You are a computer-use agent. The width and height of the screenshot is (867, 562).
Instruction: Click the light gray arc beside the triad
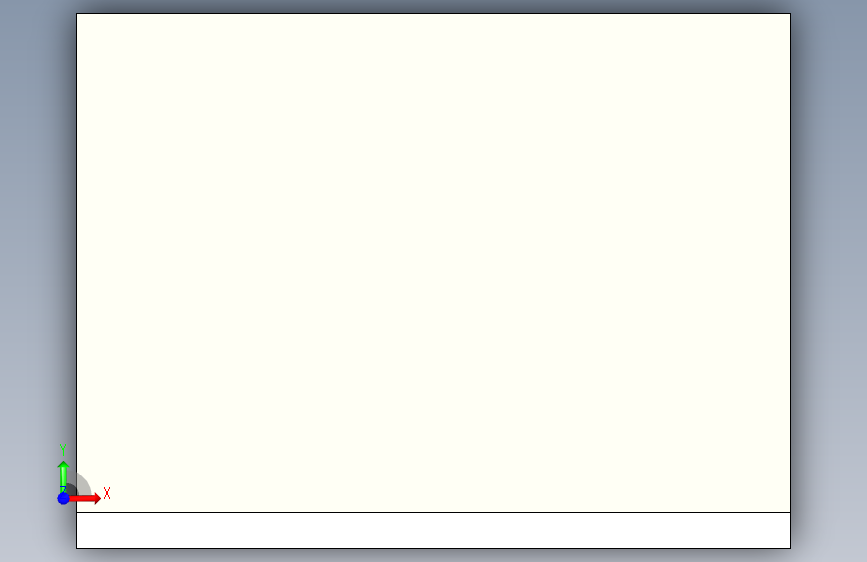(x=85, y=484)
